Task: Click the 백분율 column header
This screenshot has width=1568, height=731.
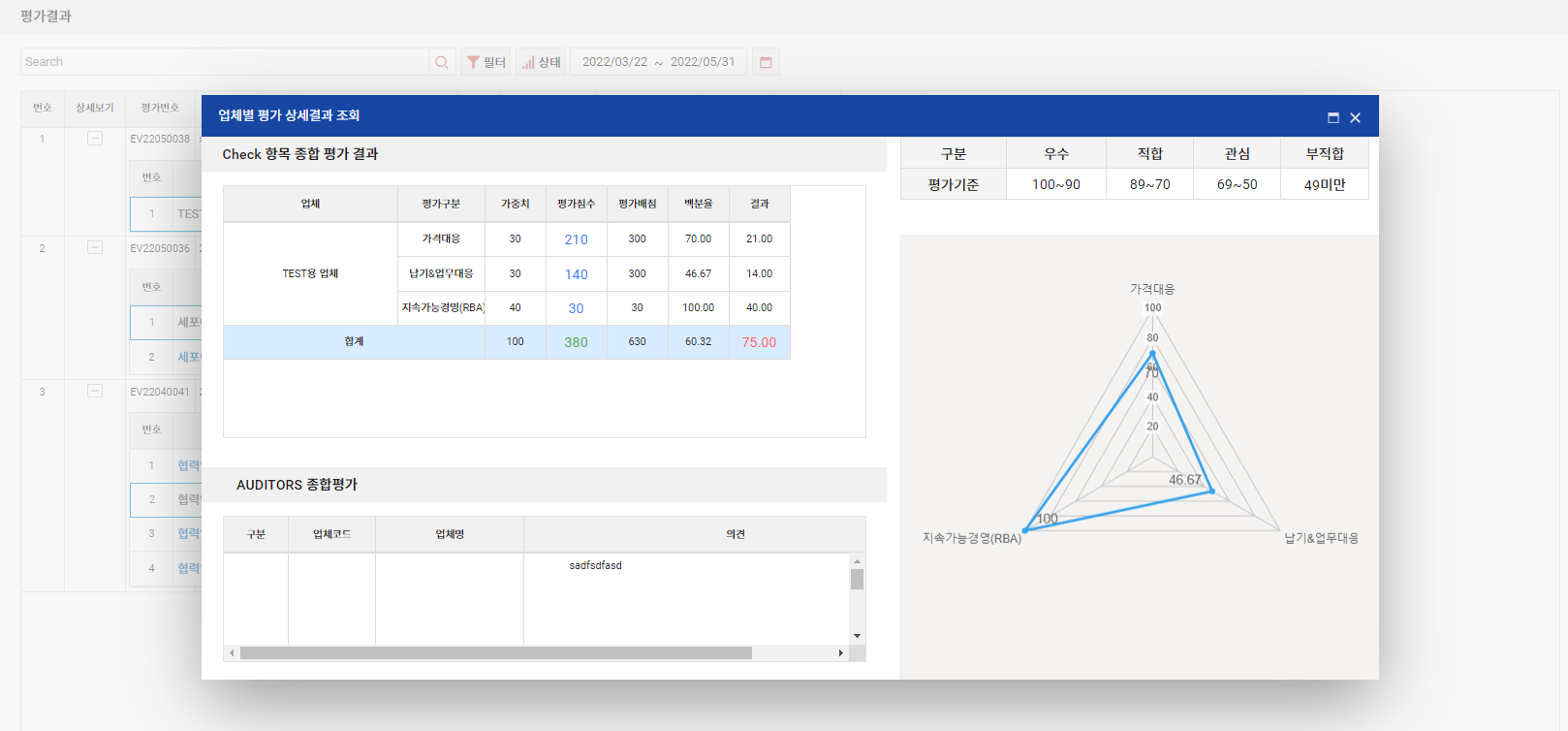Action: [699, 204]
